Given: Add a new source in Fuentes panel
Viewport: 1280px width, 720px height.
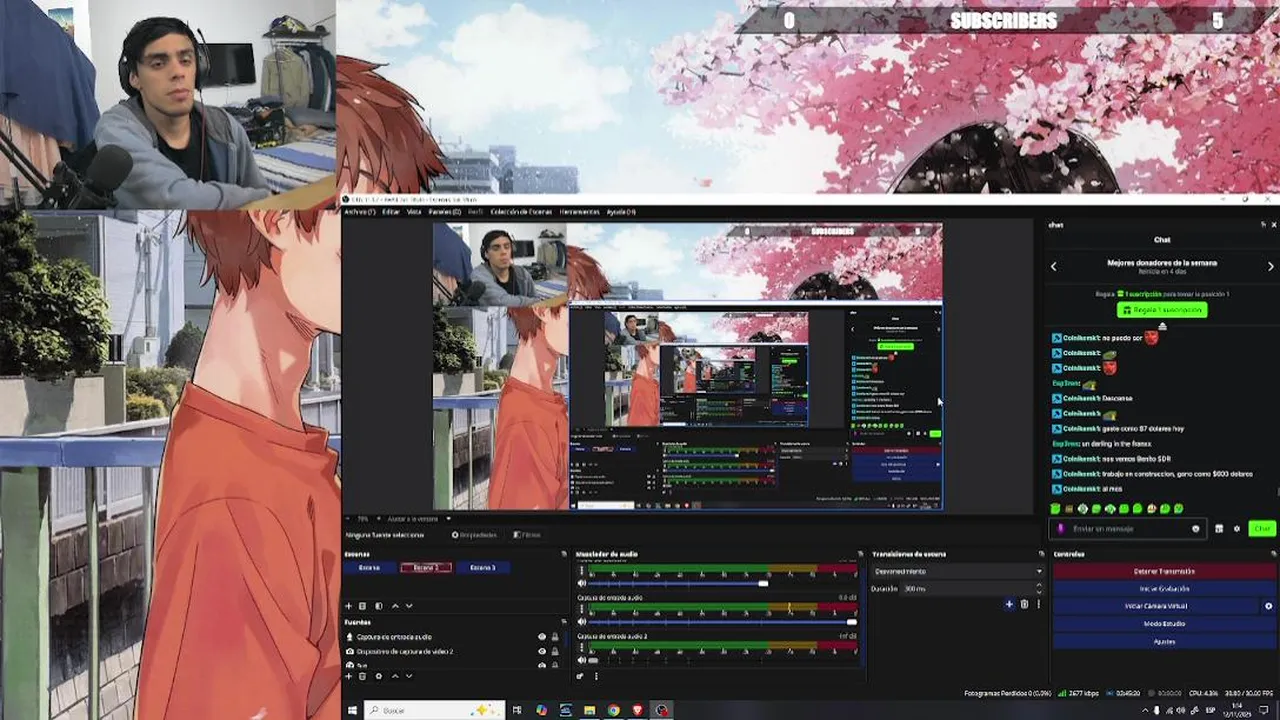Looking at the screenshot, I should click(x=348, y=676).
